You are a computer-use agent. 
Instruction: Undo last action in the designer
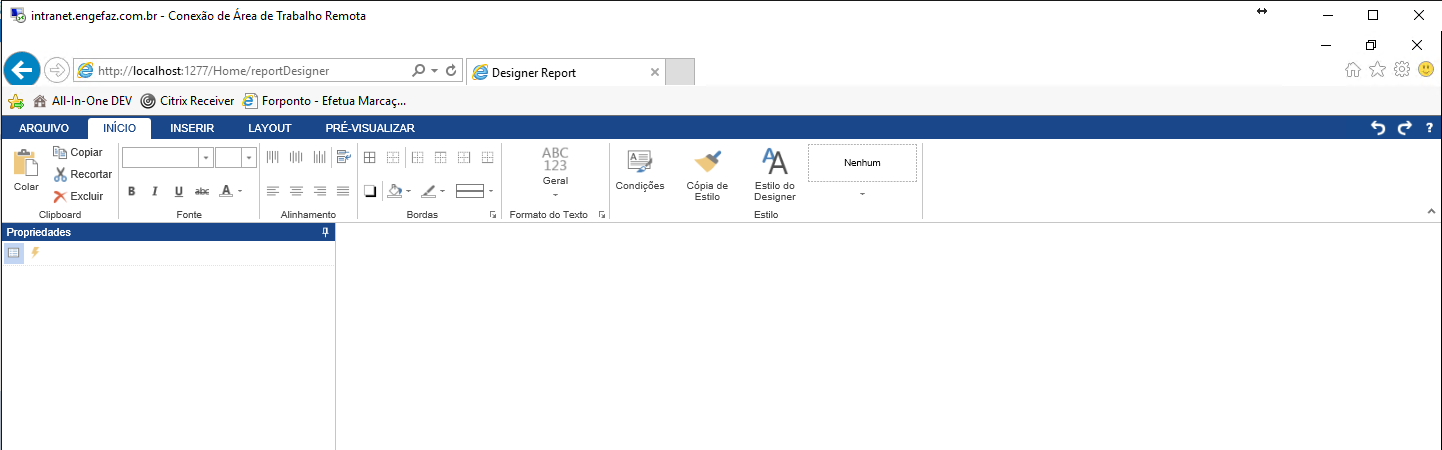pos(1378,128)
